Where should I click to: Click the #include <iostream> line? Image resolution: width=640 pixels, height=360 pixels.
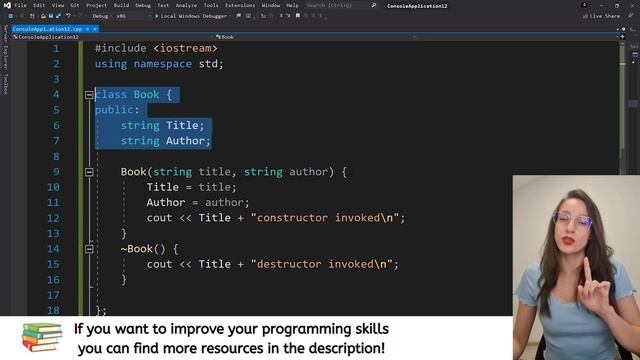156,48
